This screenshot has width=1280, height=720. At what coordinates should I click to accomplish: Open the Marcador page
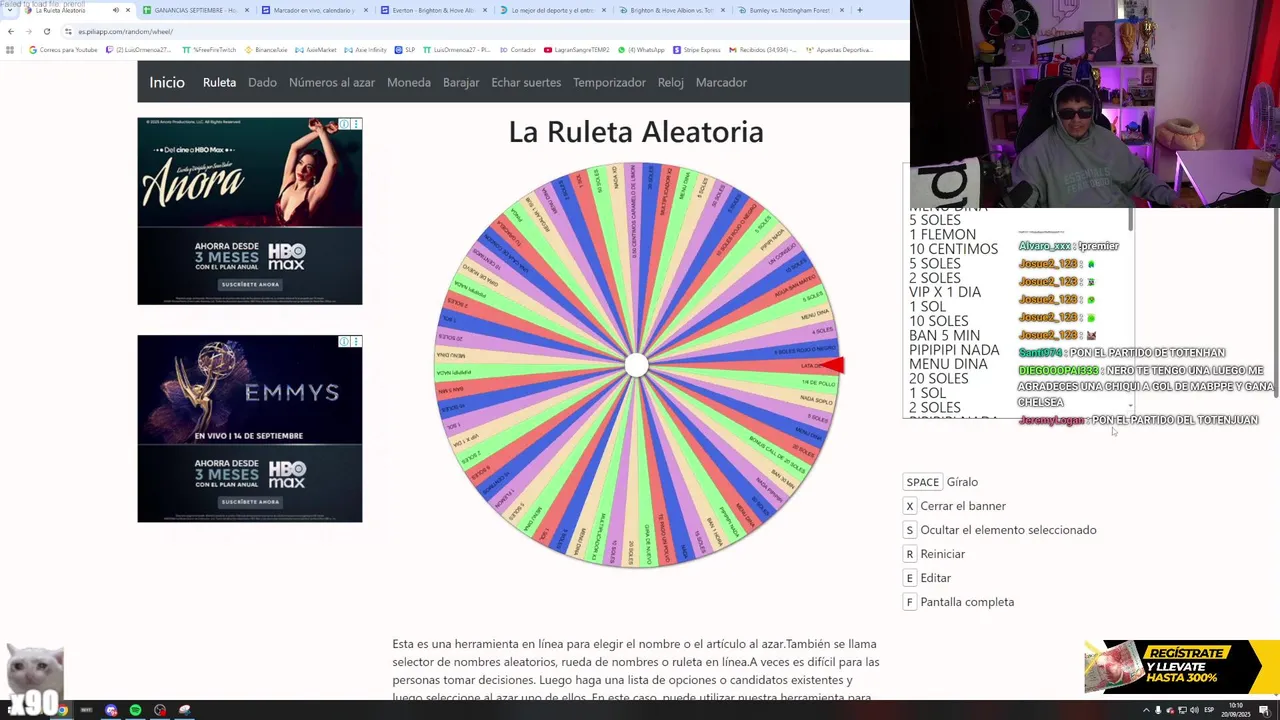pyautogui.click(x=721, y=82)
